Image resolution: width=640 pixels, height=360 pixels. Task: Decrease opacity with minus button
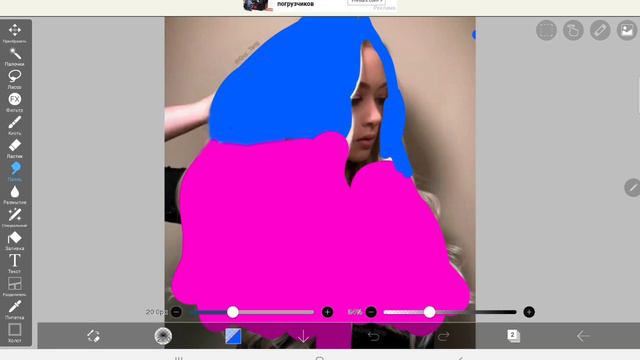[x=371, y=312]
